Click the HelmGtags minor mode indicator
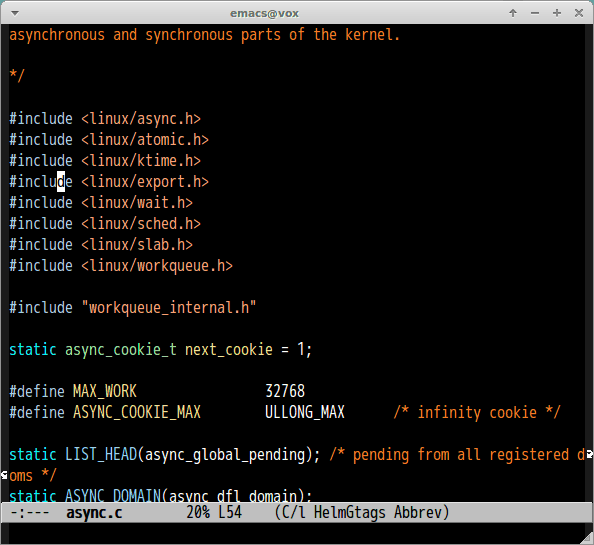Viewport: 594px width, 545px height. (x=350, y=513)
